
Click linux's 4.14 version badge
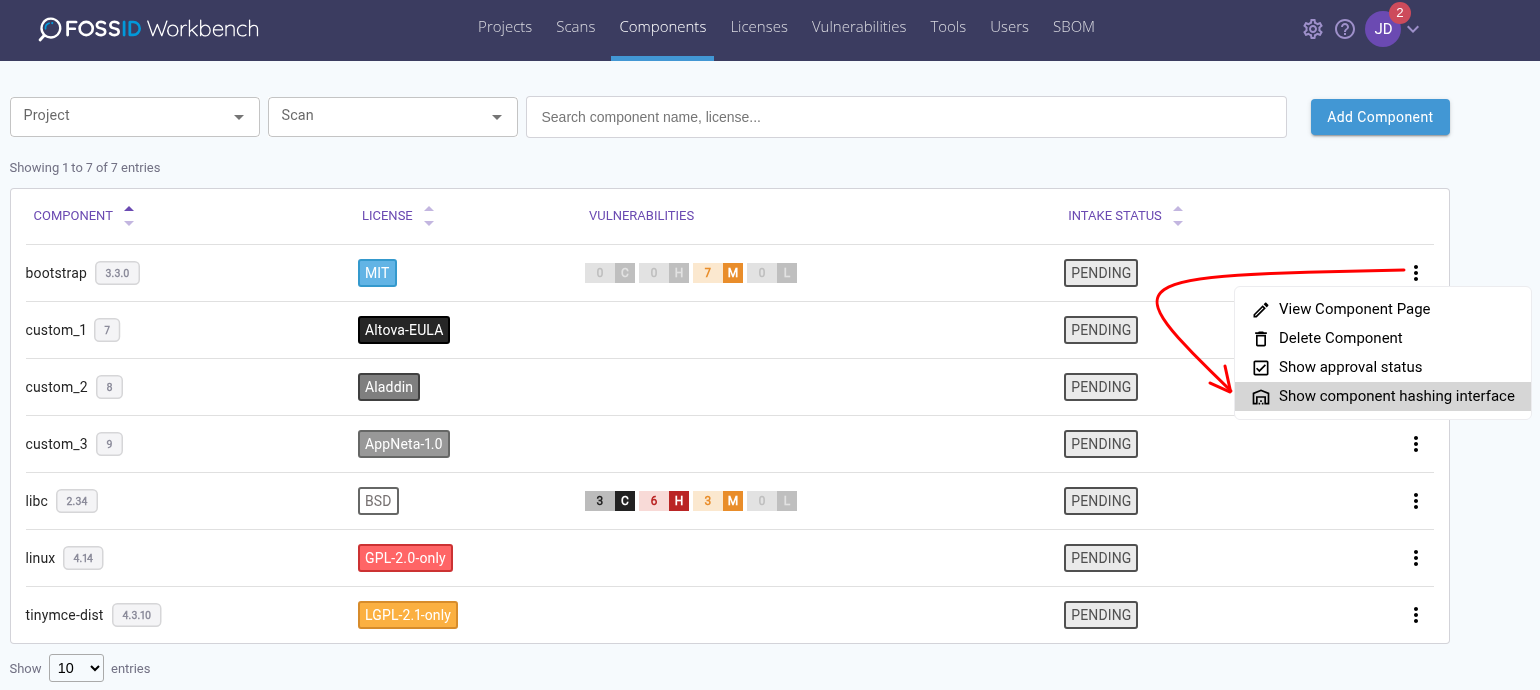83,558
